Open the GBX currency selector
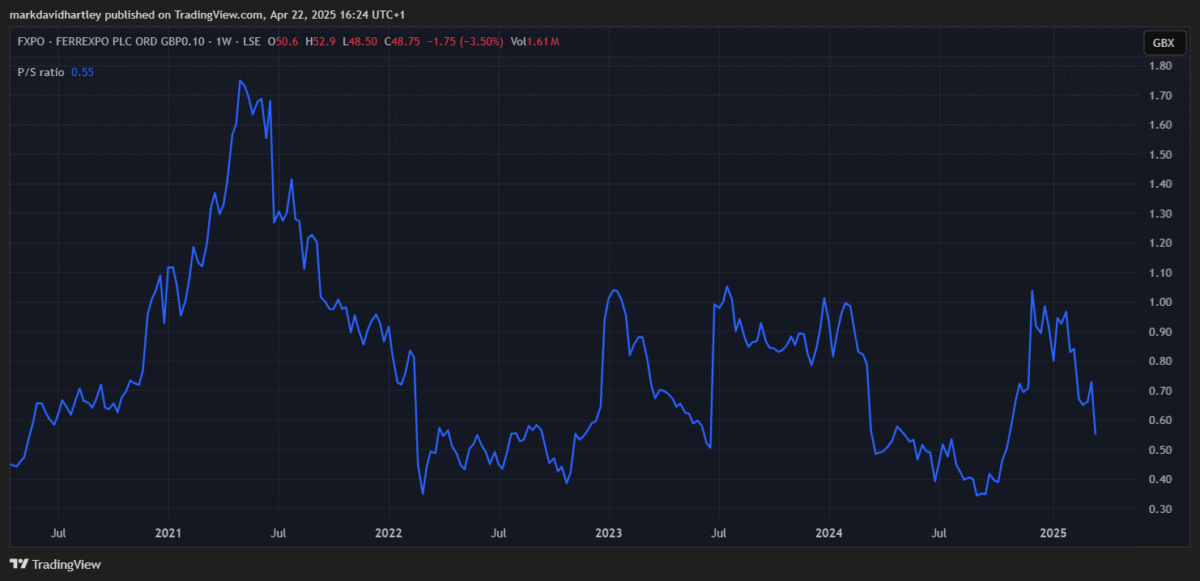Screen dimensions: 1200x581 1163,42
